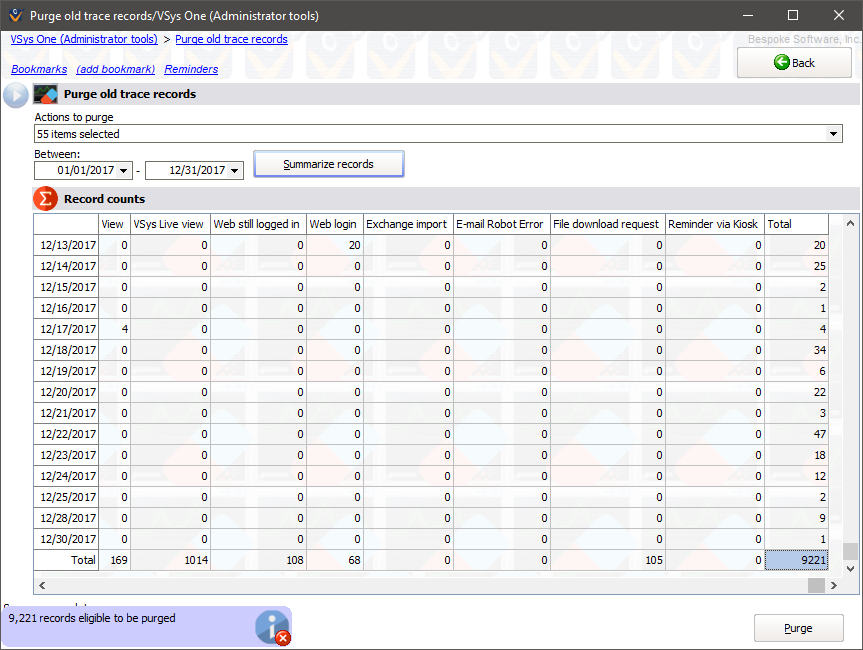Navigate to VSys One (Administrator tools) breadcrumb
This screenshot has width=863, height=650.
84,39
